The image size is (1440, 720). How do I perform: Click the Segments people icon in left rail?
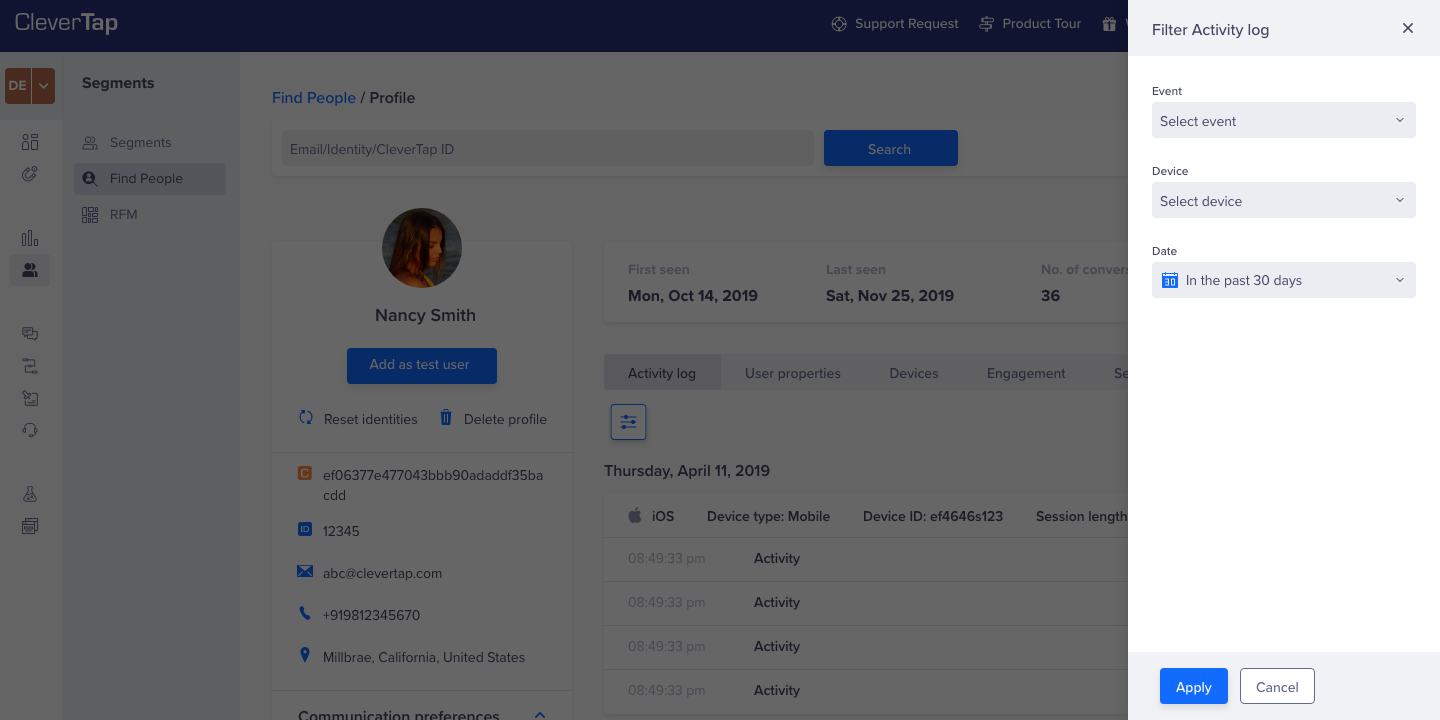(30, 270)
